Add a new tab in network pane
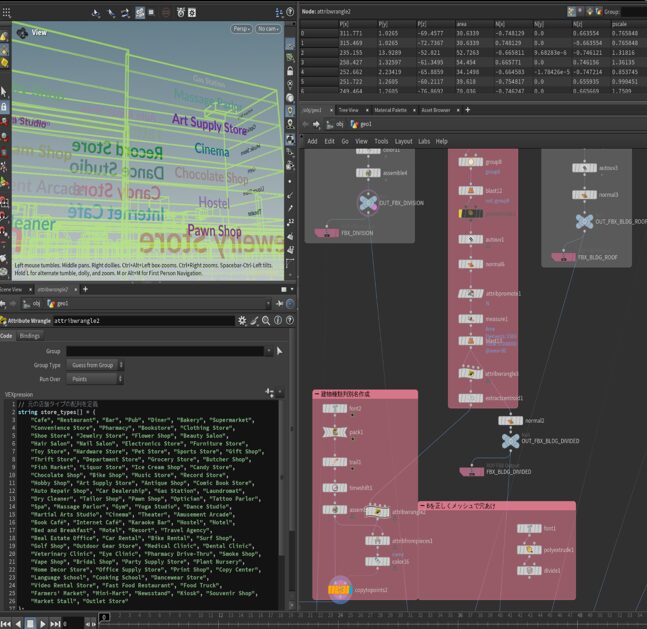This screenshot has height=629, width=647. [468, 110]
